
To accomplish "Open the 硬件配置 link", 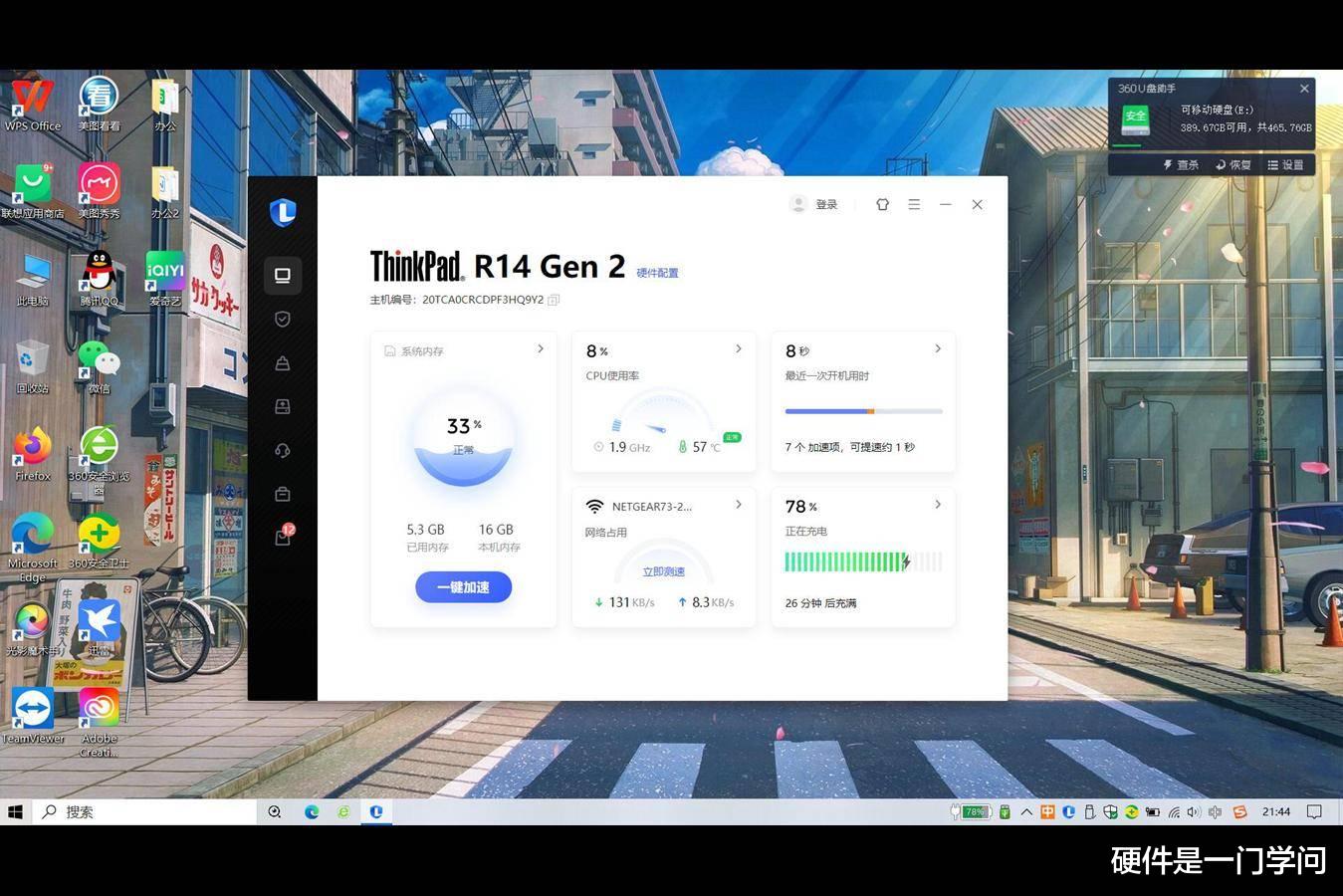I will point(657,273).
